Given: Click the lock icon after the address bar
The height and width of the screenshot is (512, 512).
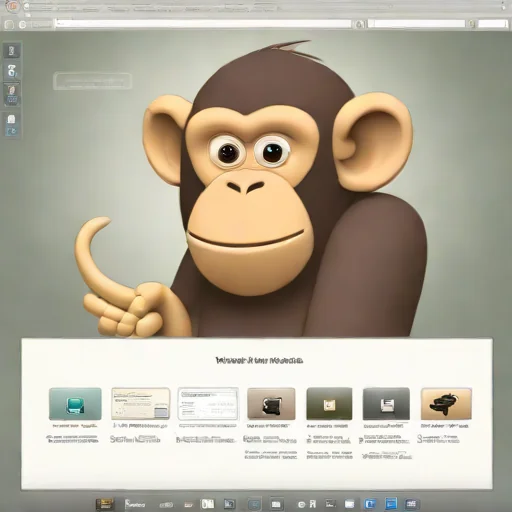Looking at the screenshot, I should point(359,24).
